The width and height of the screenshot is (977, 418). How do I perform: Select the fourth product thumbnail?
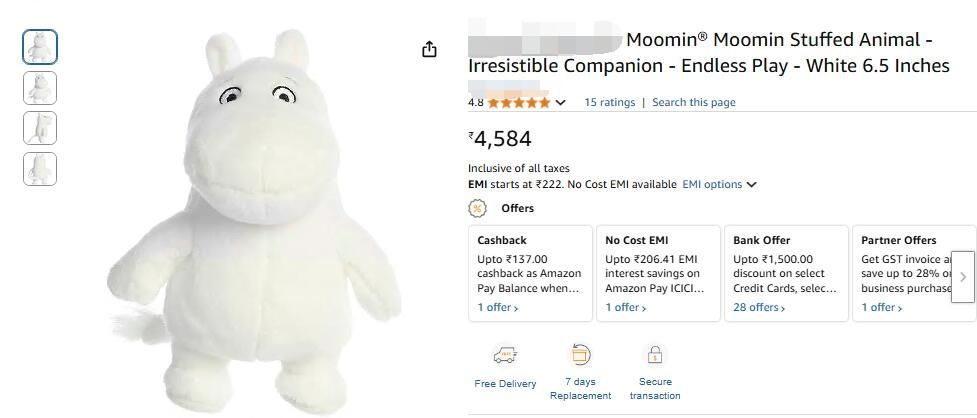(40, 169)
